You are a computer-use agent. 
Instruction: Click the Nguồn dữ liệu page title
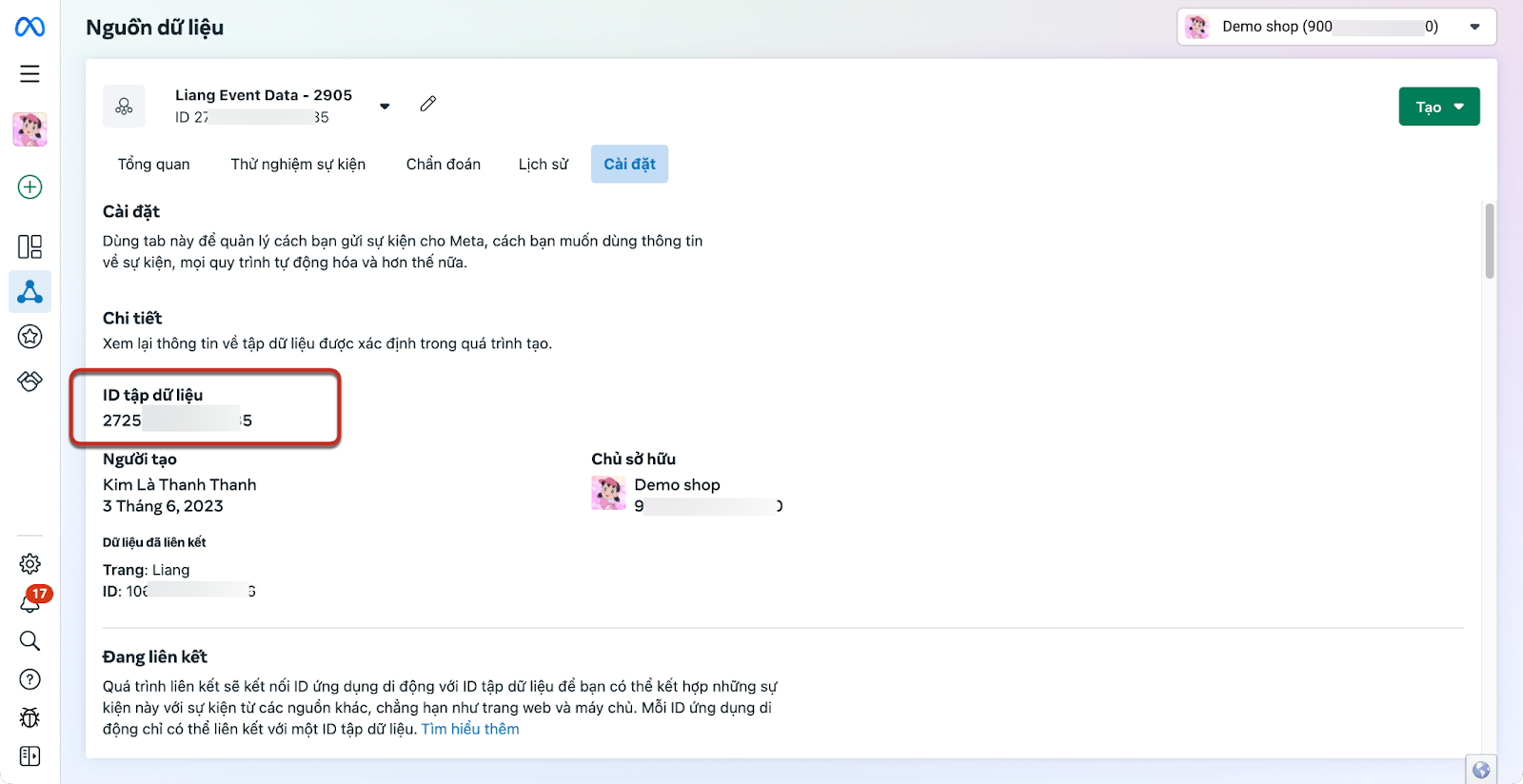(x=155, y=28)
